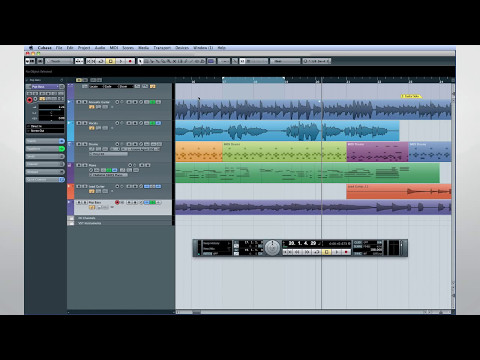
Task: Solo the Acoustic Guitar track
Action: pos(85,102)
